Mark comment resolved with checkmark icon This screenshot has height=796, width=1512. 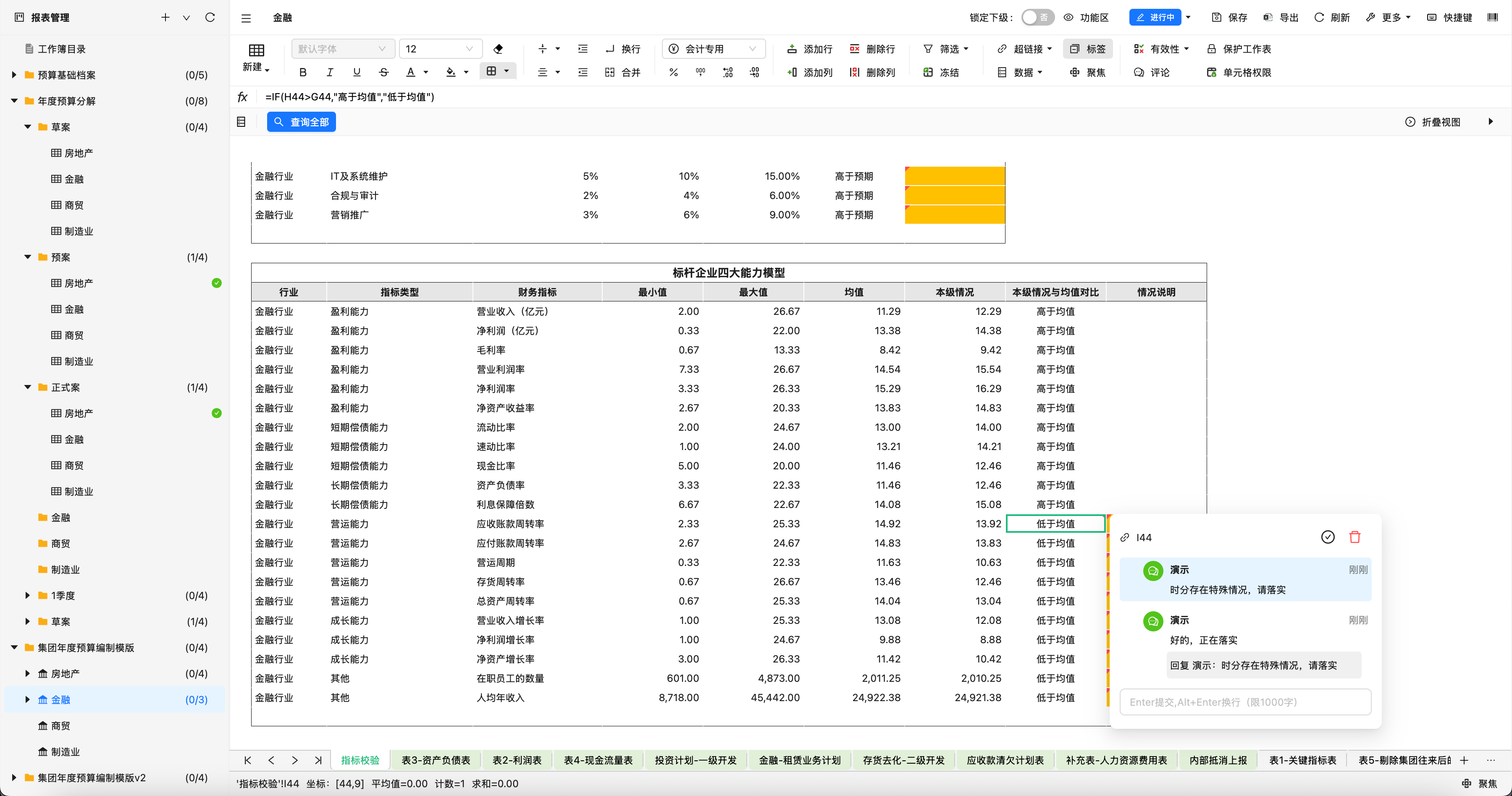pos(1328,537)
